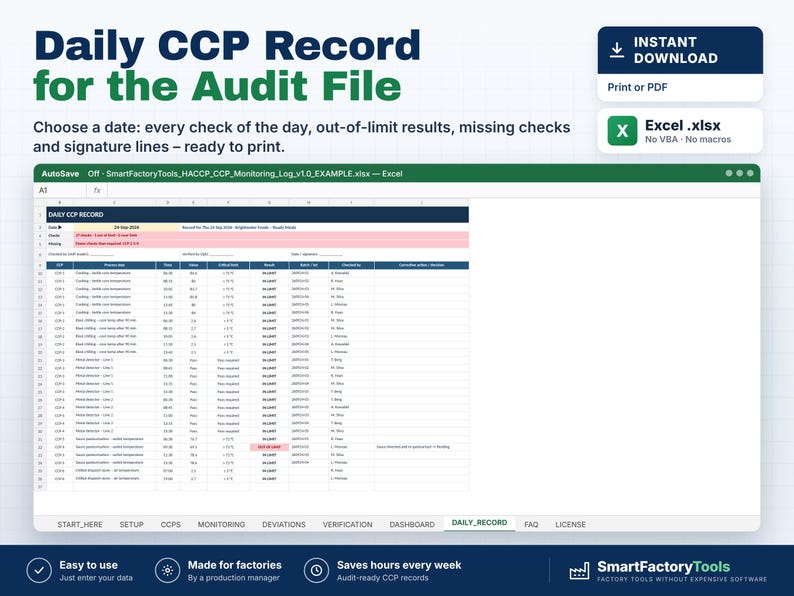
Task: Switch to the DASHBOARD sheet tab
Action: click(412, 525)
